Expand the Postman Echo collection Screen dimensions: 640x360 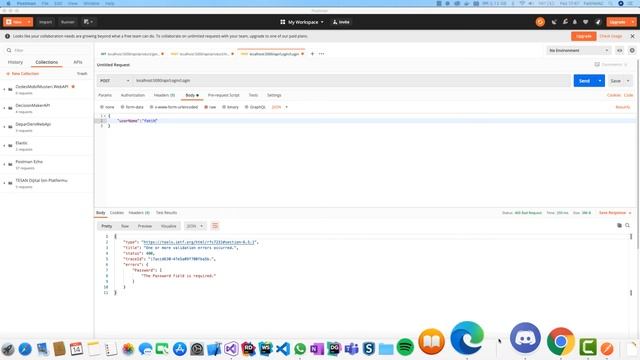(x=5, y=164)
